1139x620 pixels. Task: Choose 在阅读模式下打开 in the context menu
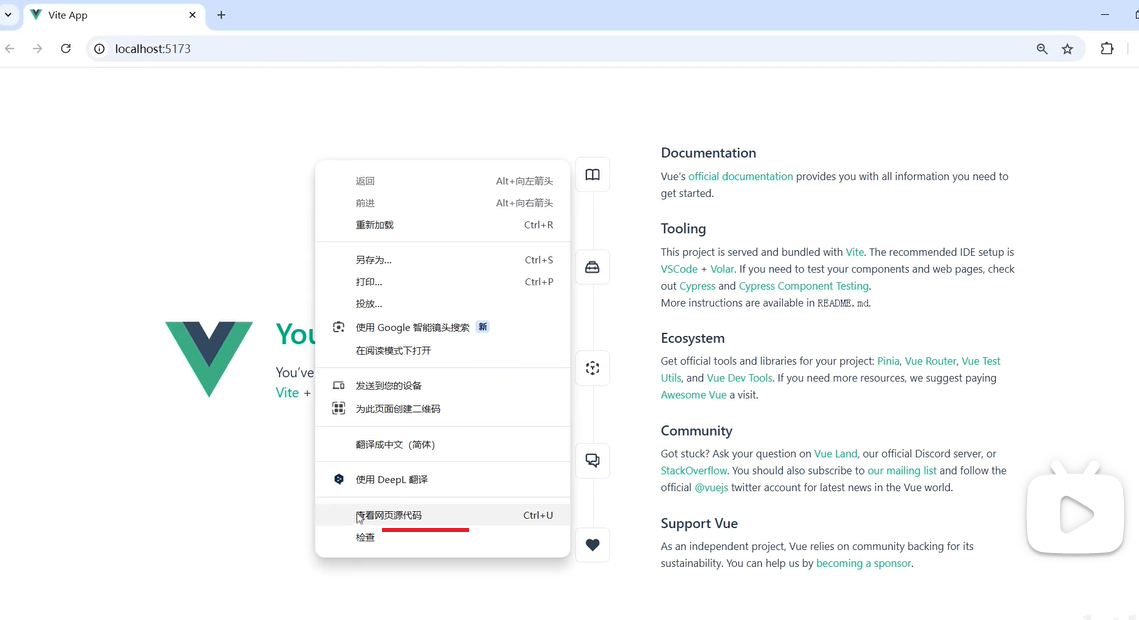pyautogui.click(x=442, y=351)
